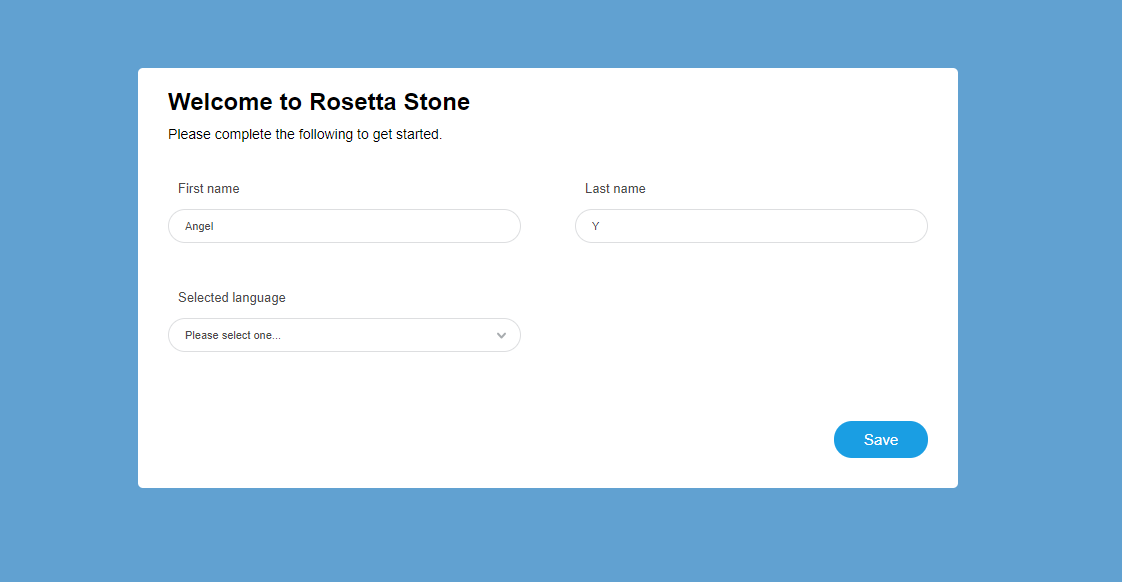The width and height of the screenshot is (1122, 582).
Task: Click the "Y" text in Last name
Action: [x=596, y=227]
